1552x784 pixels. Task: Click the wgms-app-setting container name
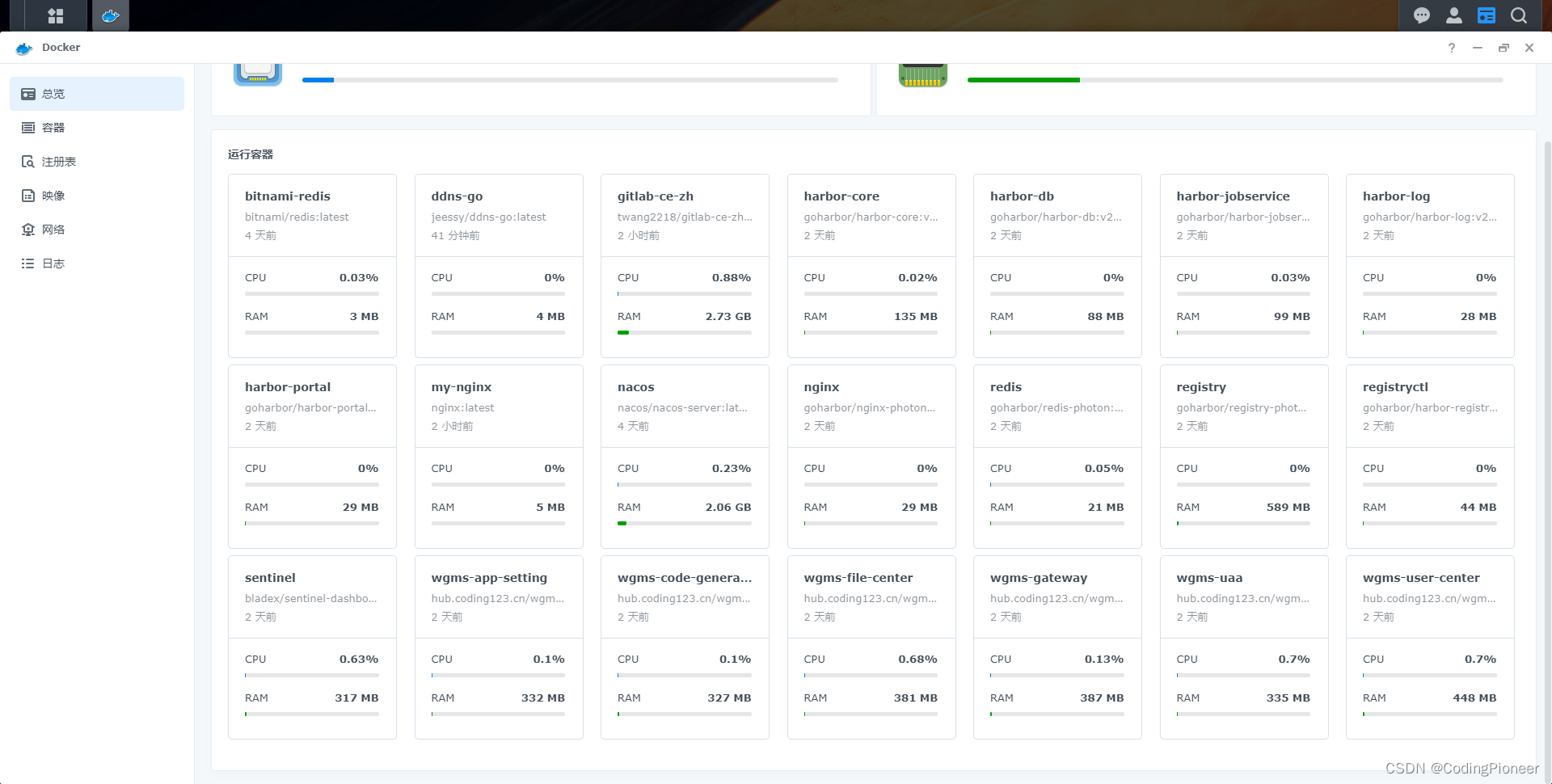coord(489,578)
